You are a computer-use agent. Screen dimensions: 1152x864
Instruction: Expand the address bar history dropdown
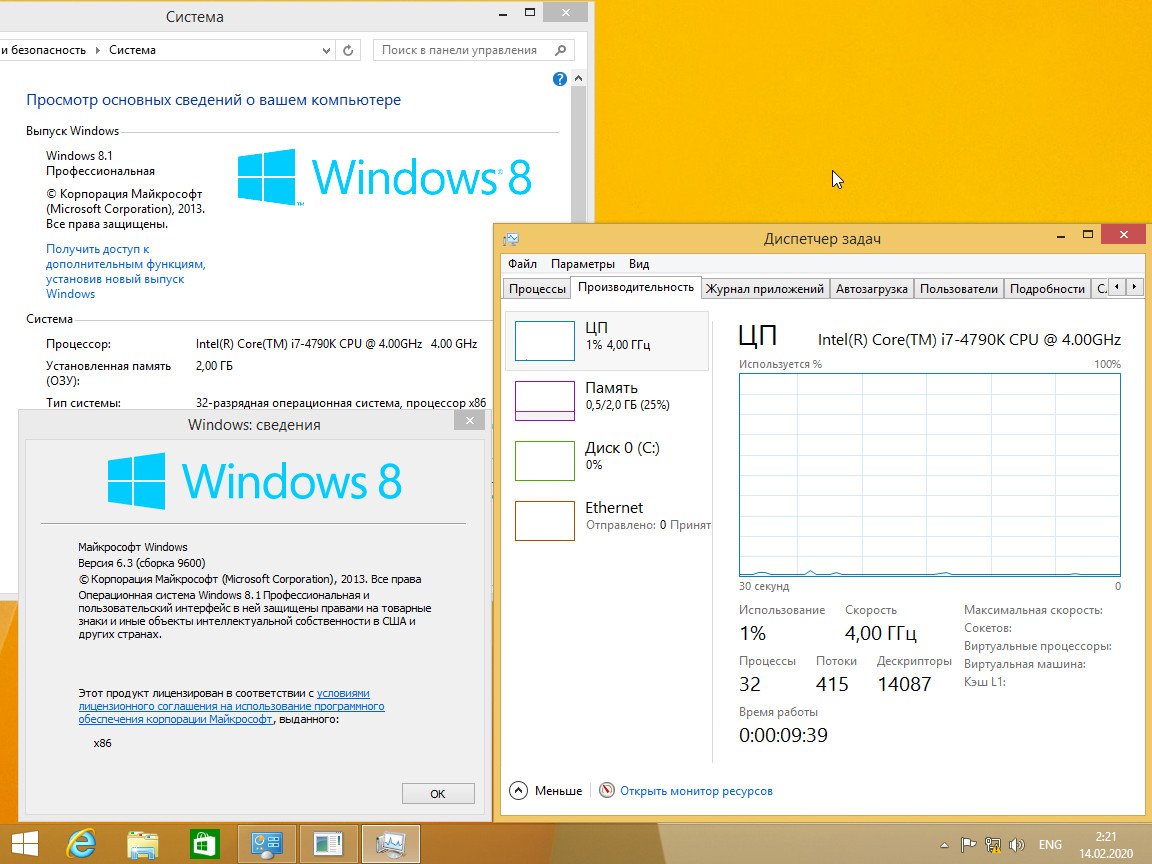327,50
